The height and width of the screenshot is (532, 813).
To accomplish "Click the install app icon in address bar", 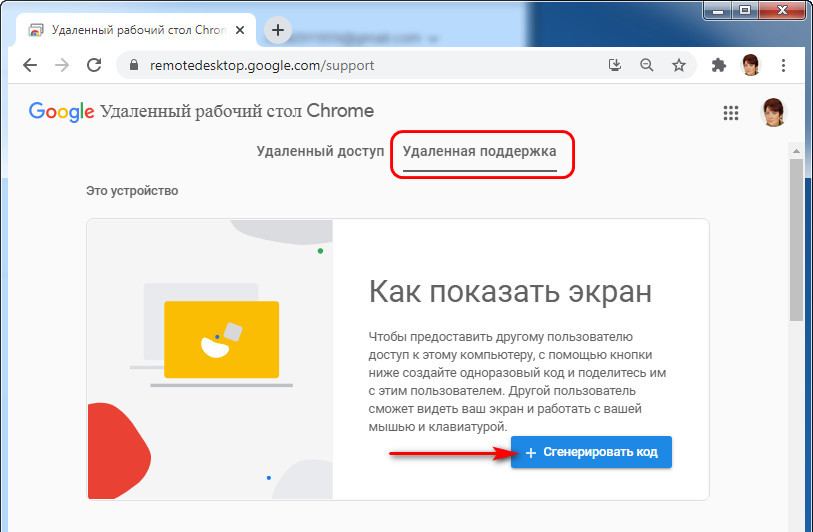I will (615, 66).
